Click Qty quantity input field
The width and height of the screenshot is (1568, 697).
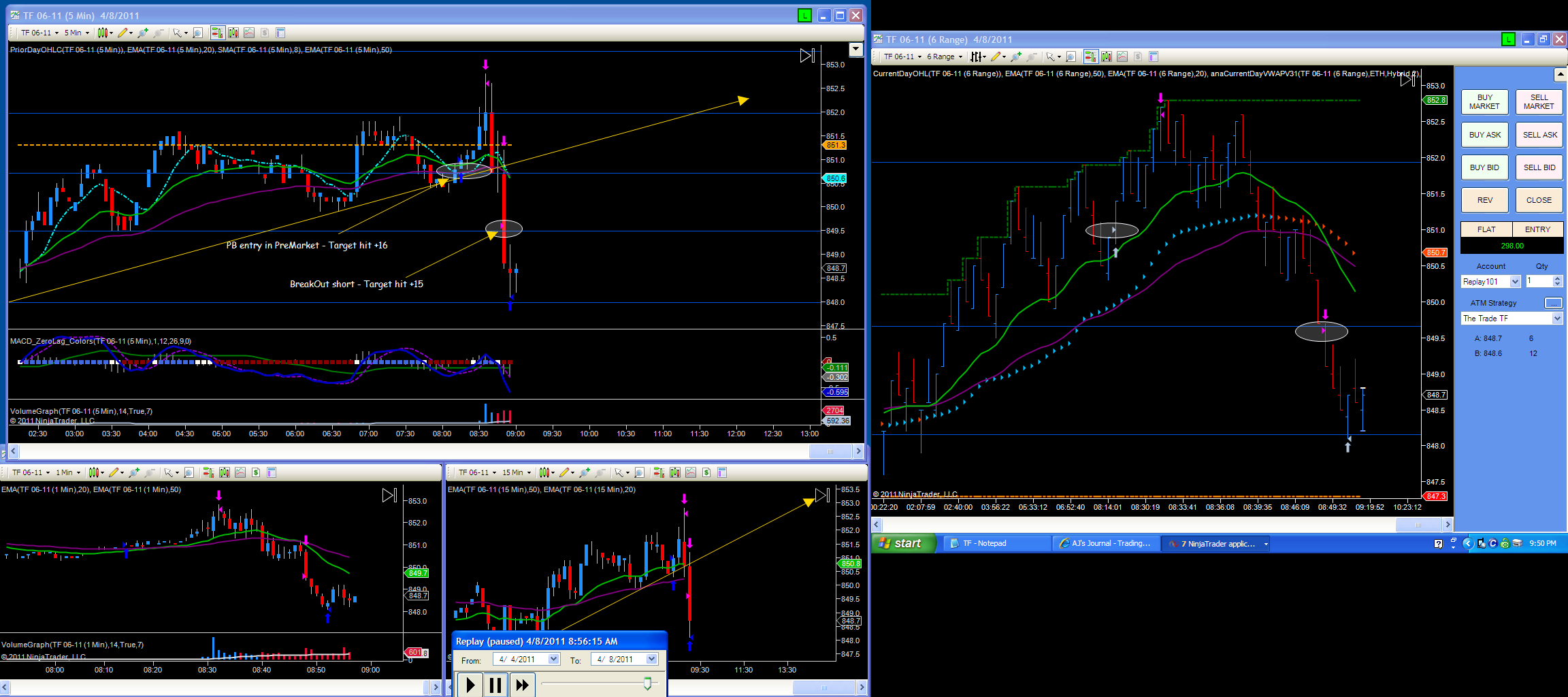click(x=1539, y=282)
